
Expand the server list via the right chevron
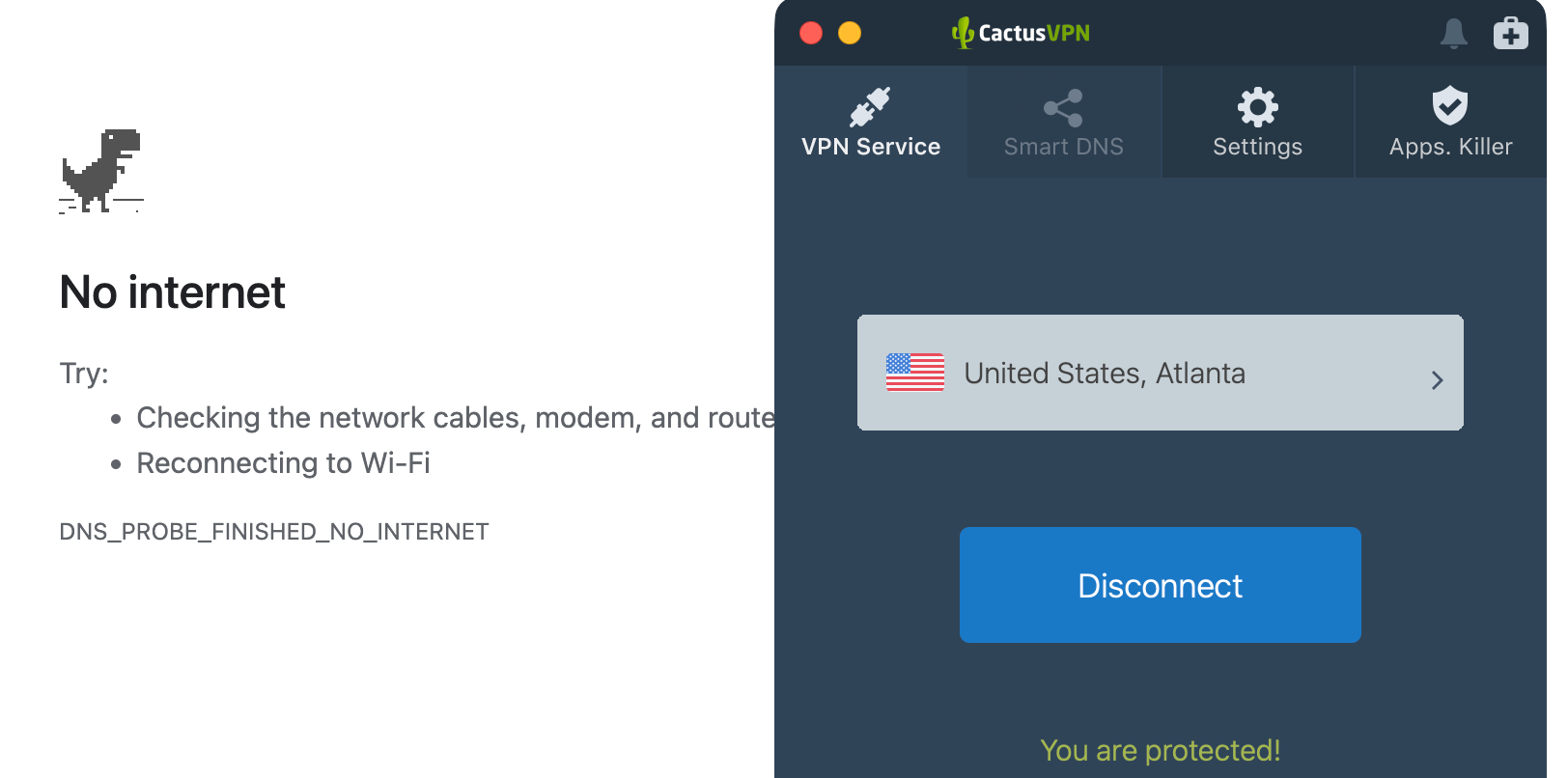1437,379
